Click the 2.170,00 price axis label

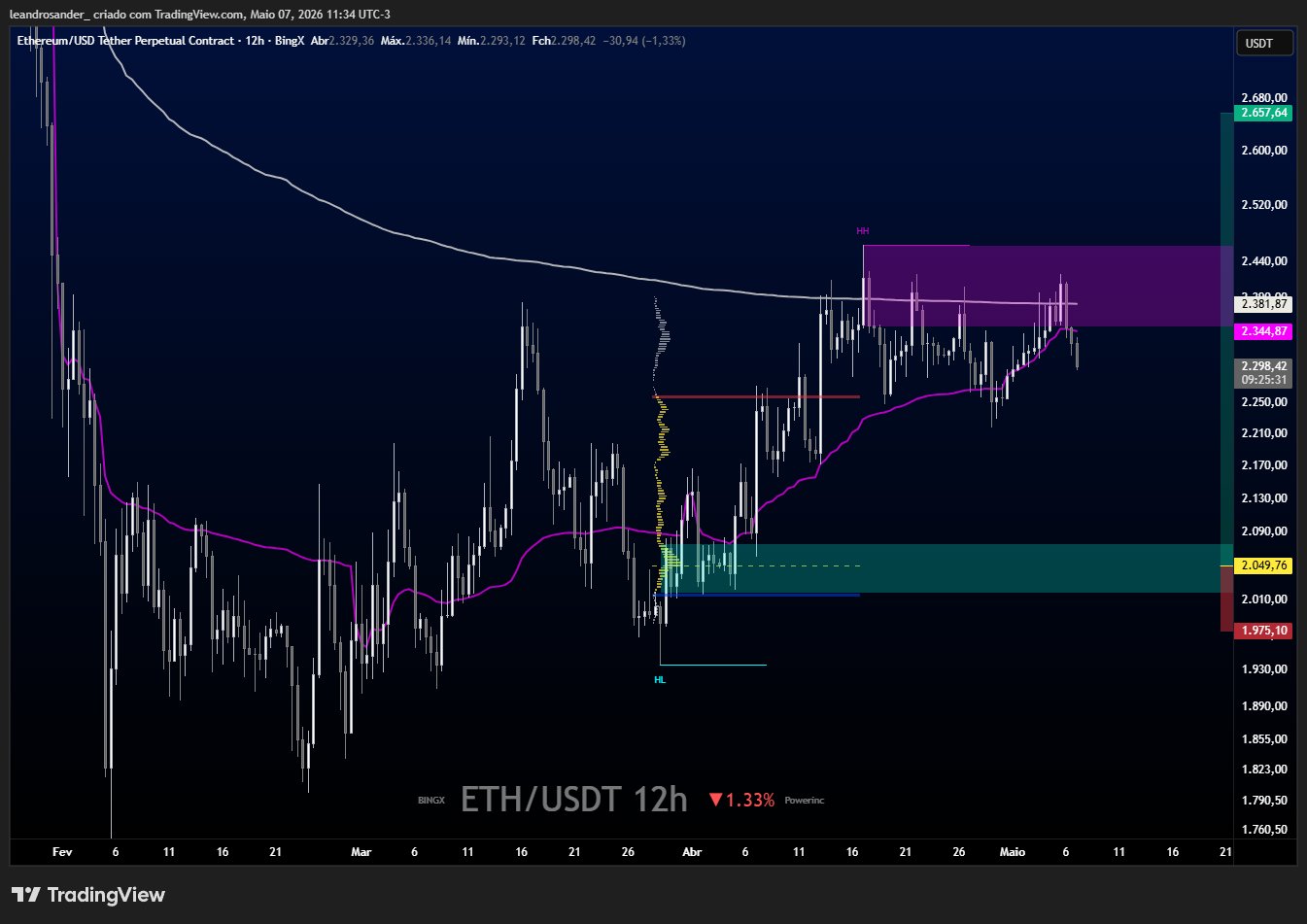1264,465
